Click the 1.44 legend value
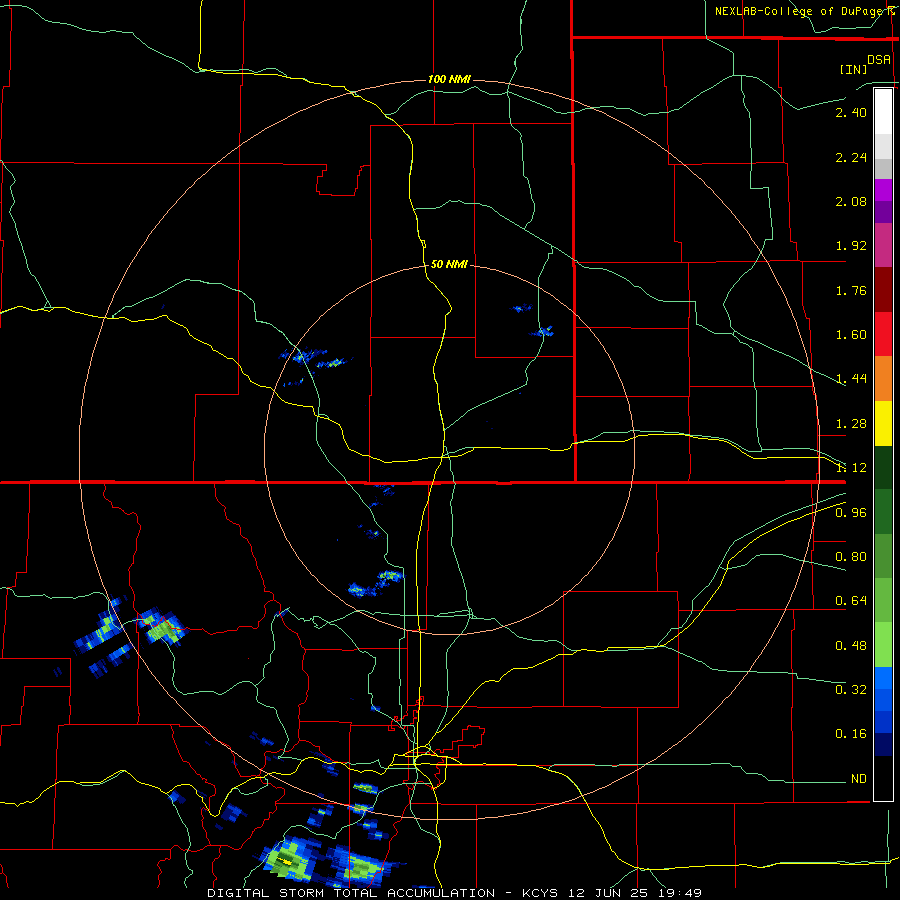This screenshot has height=900, width=900. pos(851,379)
